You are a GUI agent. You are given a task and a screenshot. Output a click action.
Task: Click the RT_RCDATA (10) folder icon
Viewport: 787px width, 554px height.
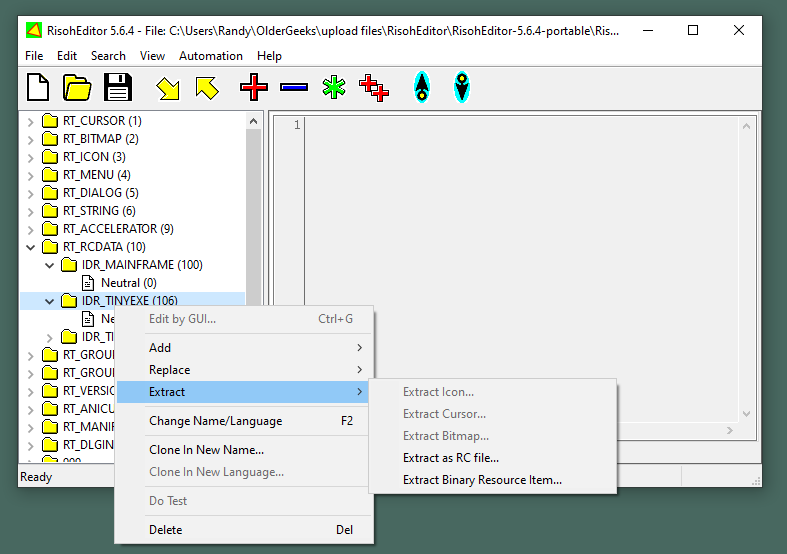click(x=50, y=247)
